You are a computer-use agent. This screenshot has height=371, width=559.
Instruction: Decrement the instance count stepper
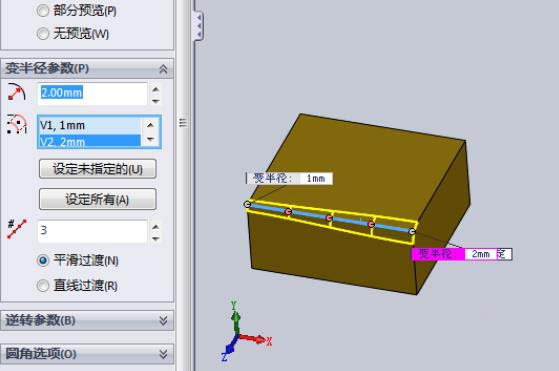coord(155,238)
